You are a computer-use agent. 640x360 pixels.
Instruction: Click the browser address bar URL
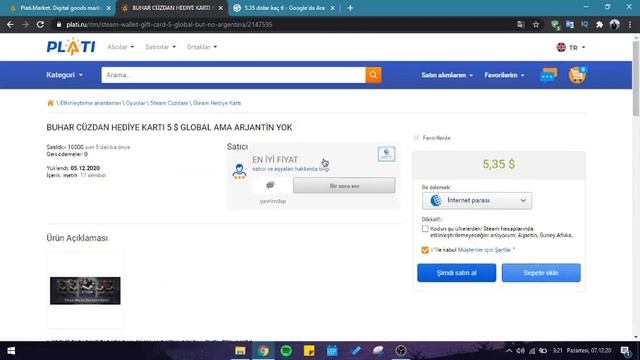169,24
